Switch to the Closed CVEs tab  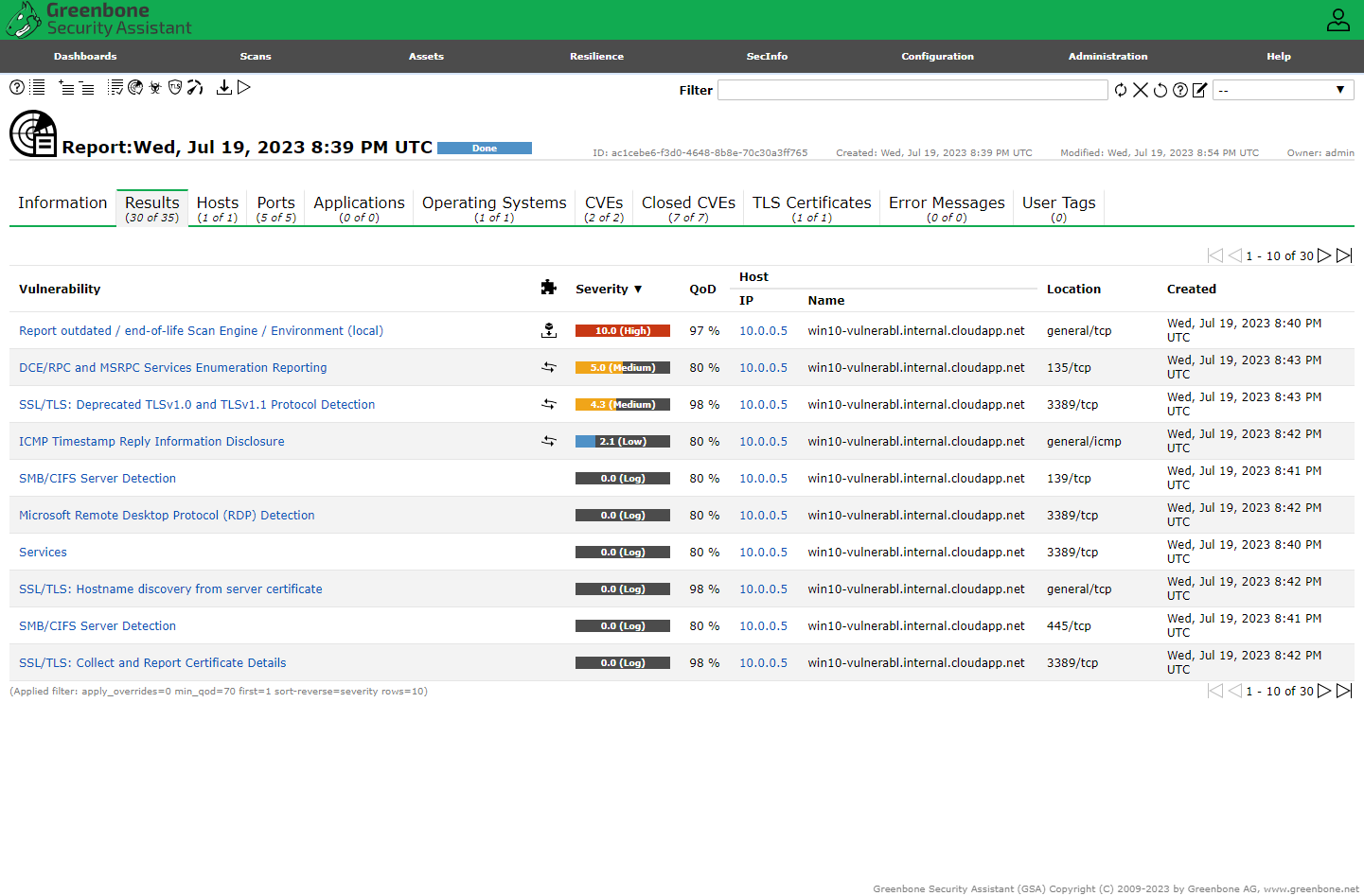point(688,208)
